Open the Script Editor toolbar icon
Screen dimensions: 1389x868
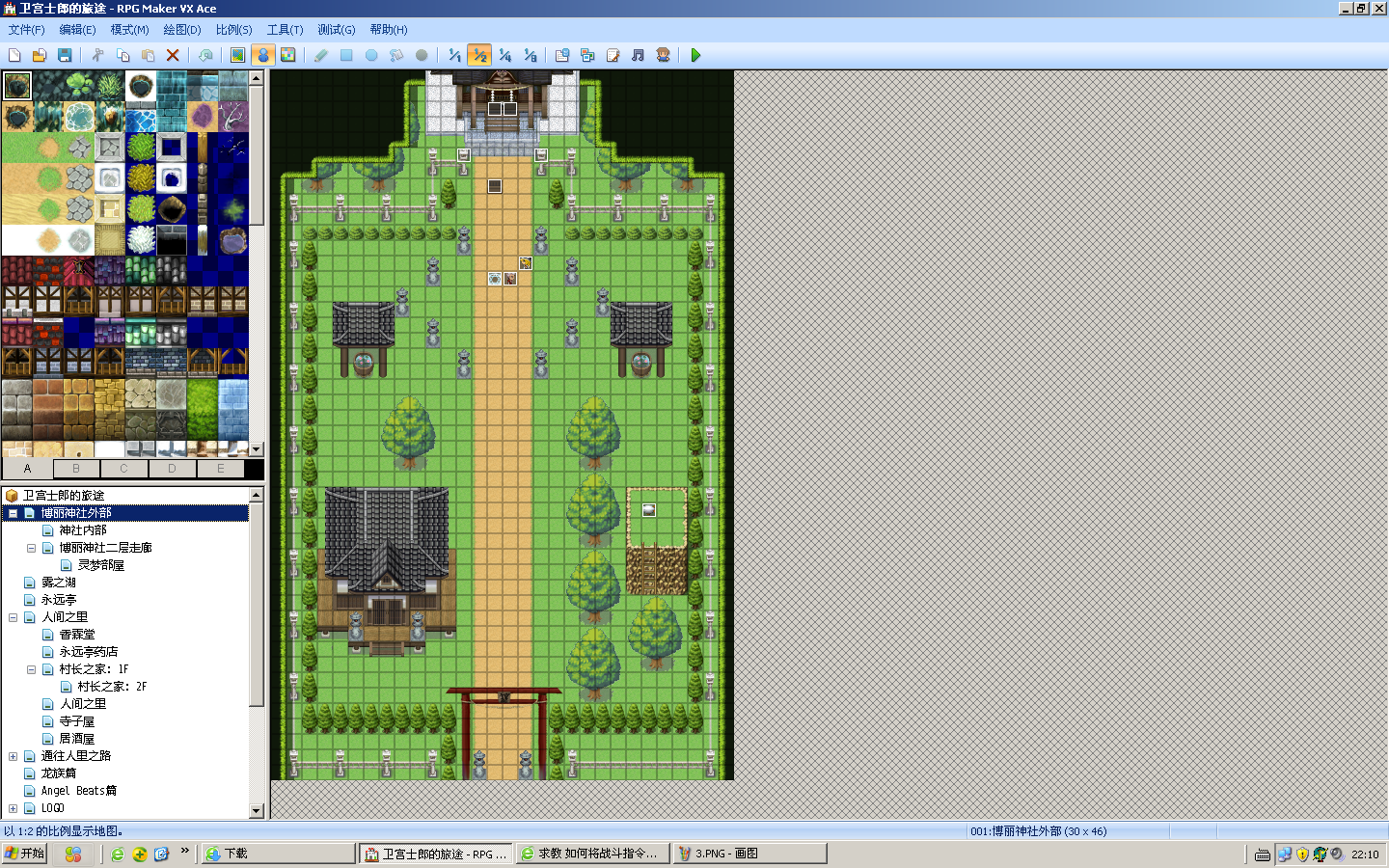(613, 55)
